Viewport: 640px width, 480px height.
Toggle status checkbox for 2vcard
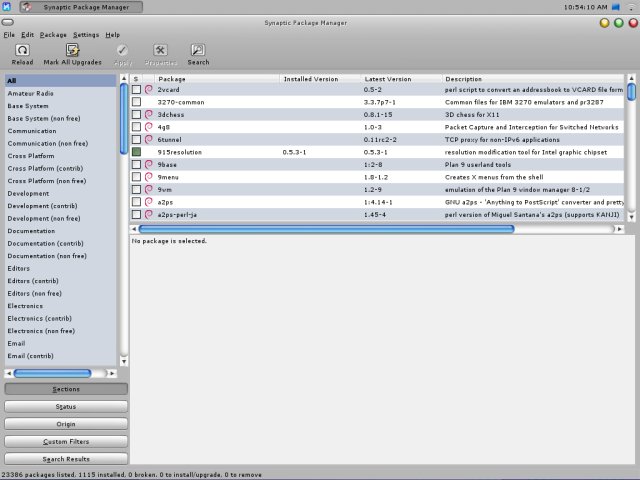(136, 89)
